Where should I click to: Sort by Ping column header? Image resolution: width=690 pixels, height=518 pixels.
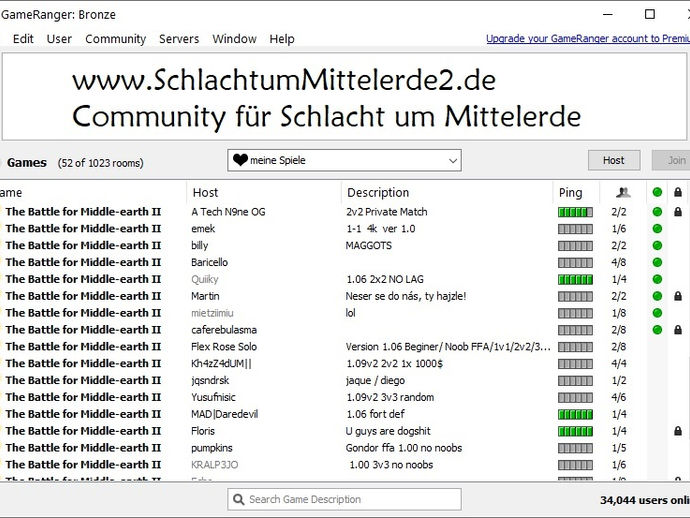point(570,192)
